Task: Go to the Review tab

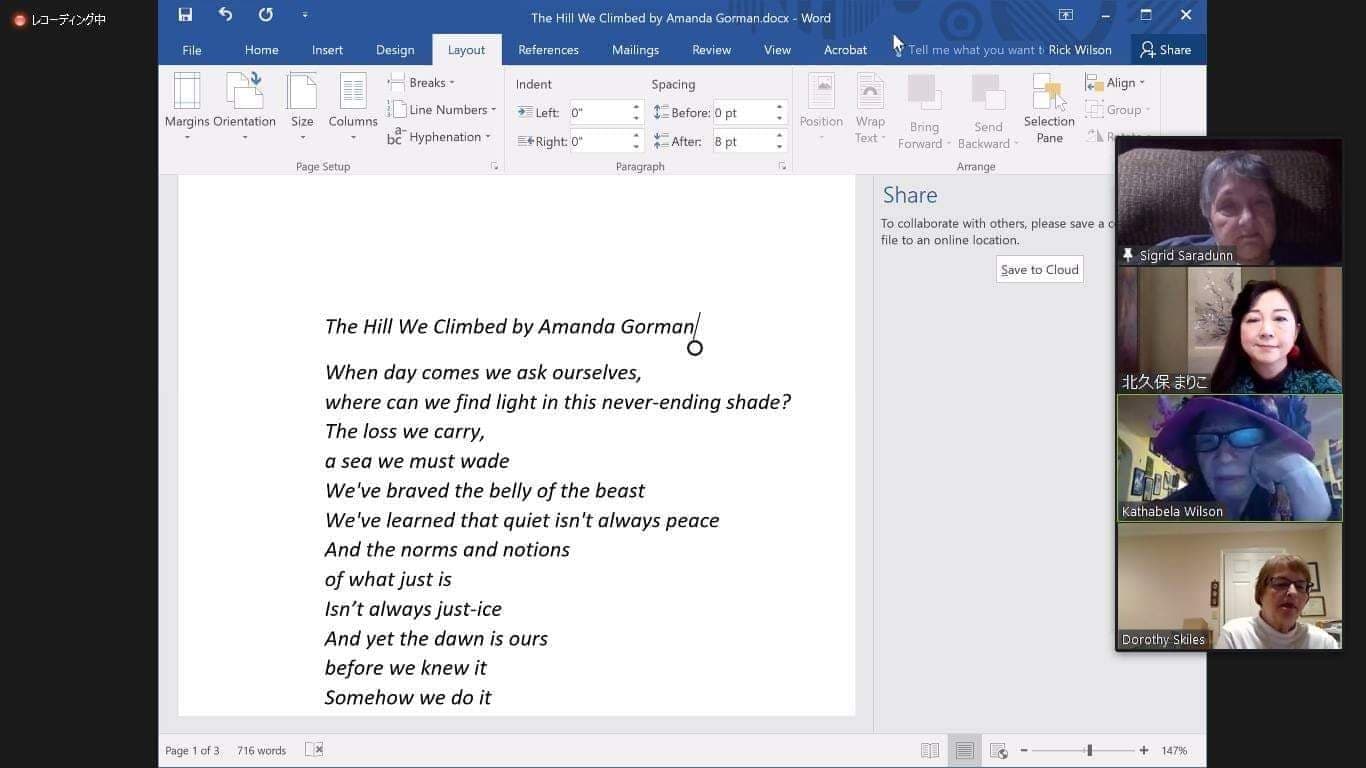Action: [x=711, y=50]
